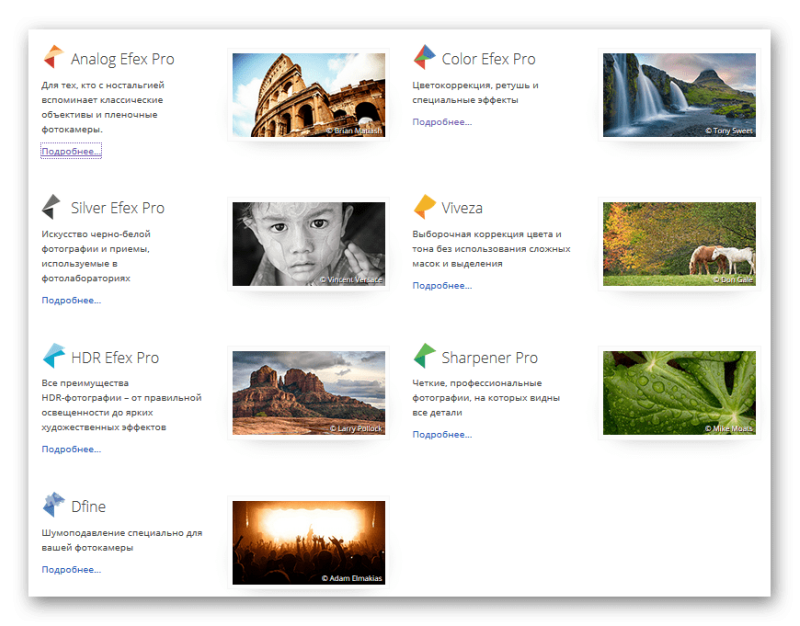Image resolution: width=800 pixels, height=626 pixels.
Task: Open 'Подробнее...' link under Color Efex Pro
Action: [442, 122]
